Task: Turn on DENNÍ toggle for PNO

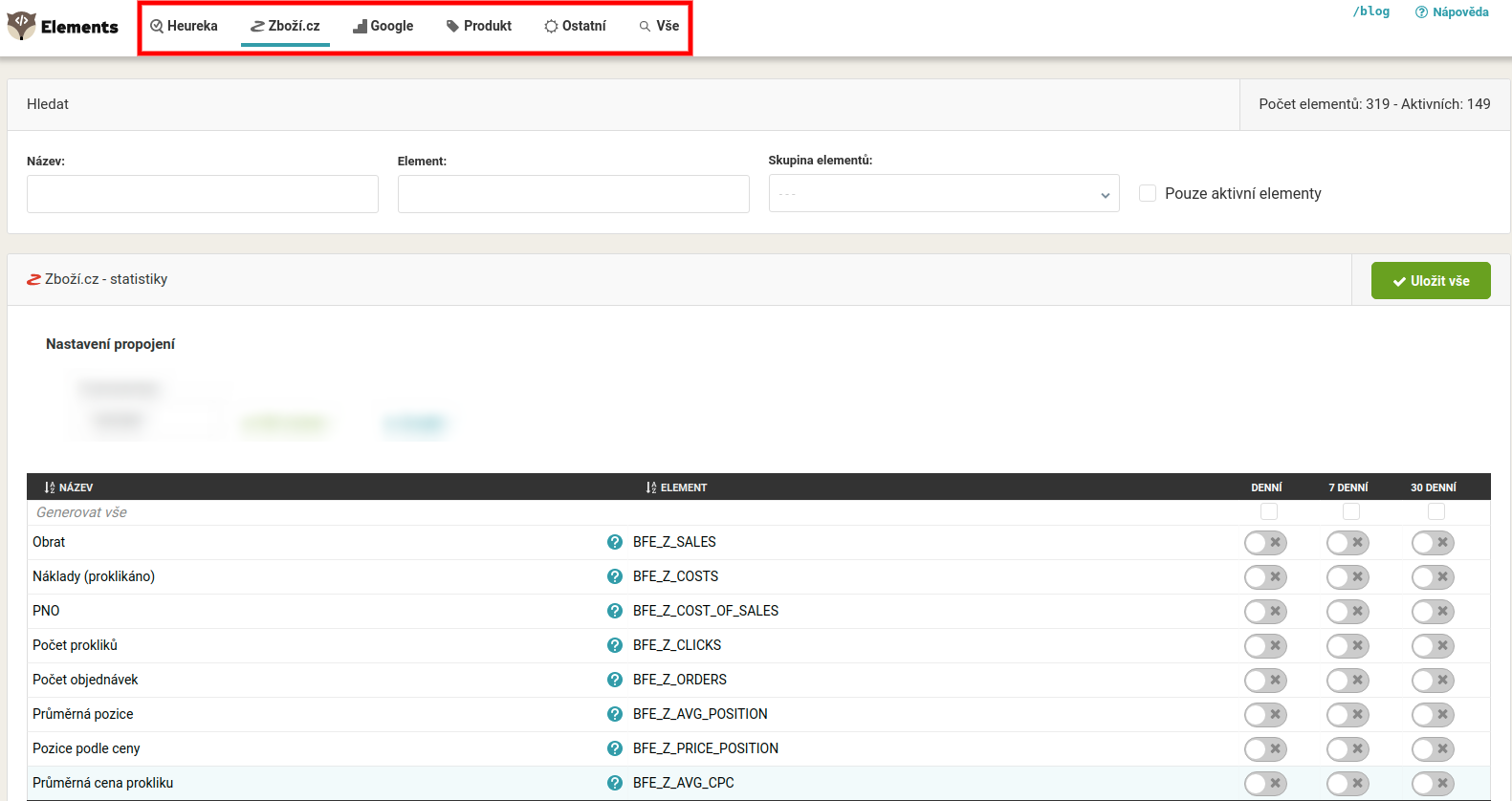Action: [x=1265, y=612]
